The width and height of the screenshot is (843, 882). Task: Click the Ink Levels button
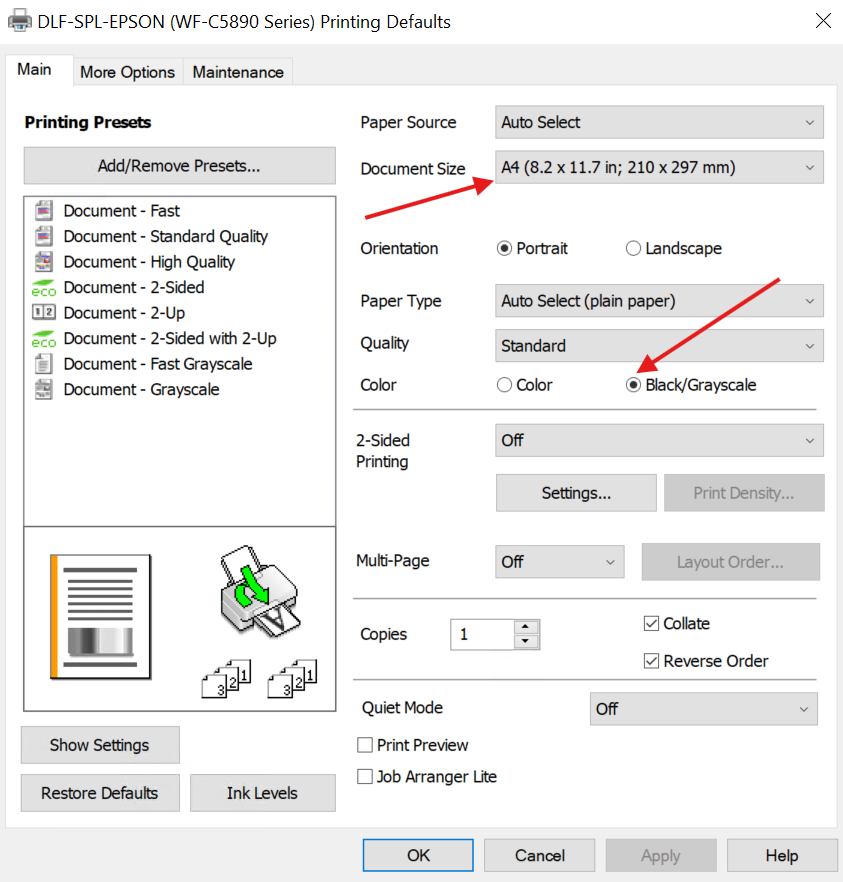(x=262, y=793)
